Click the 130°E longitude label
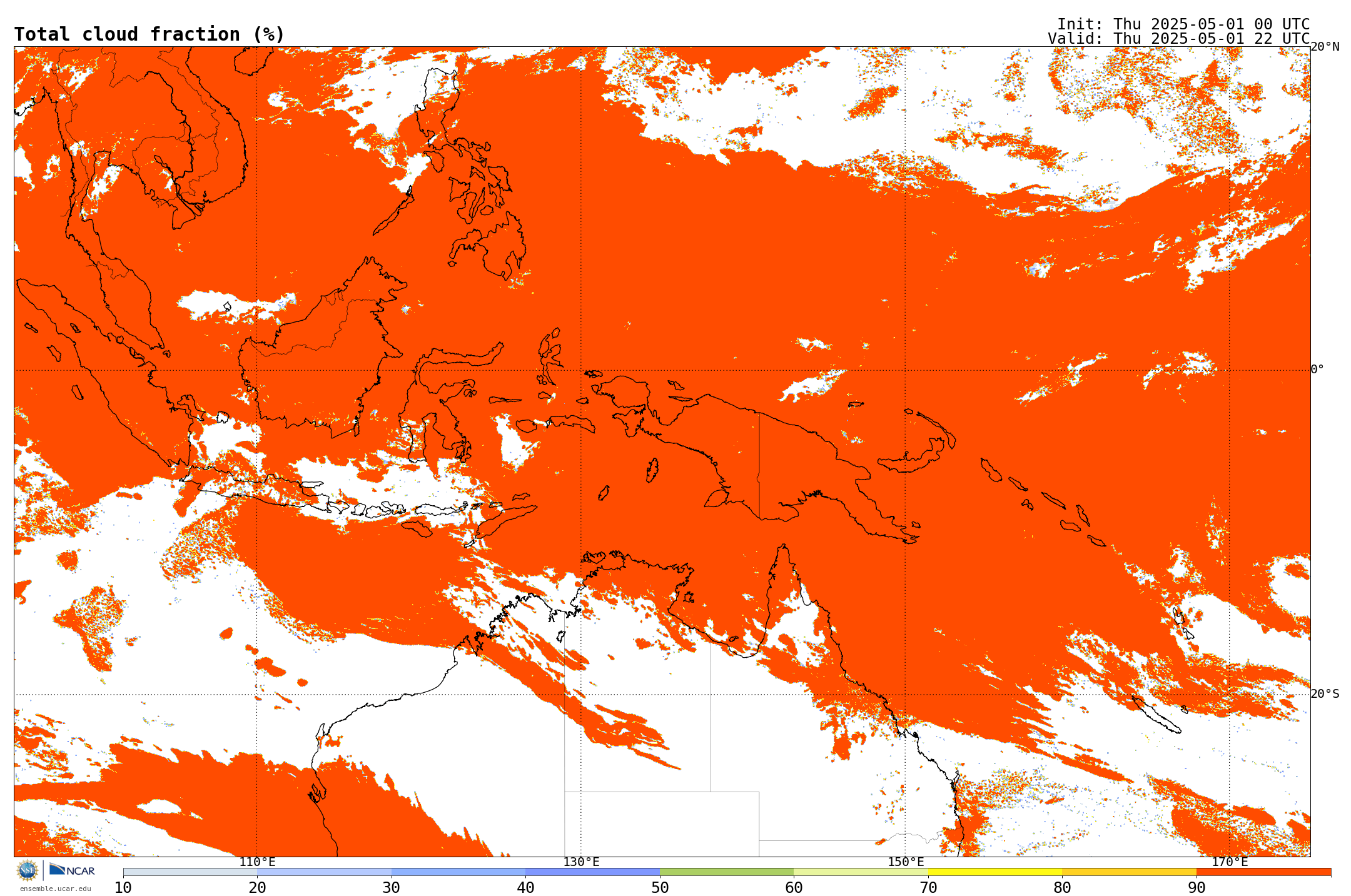Viewport: 1351px width, 896px height. click(x=581, y=862)
